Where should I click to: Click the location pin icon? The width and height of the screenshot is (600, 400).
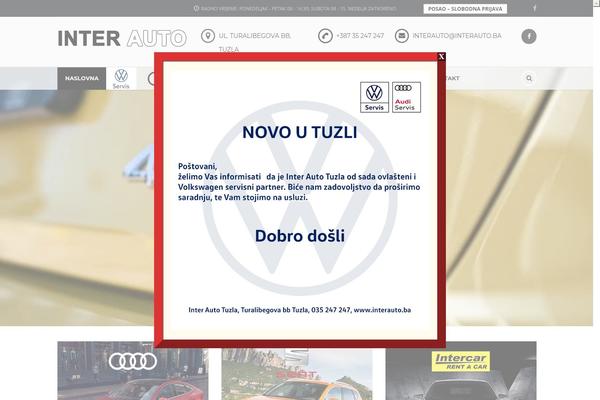tap(208, 36)
